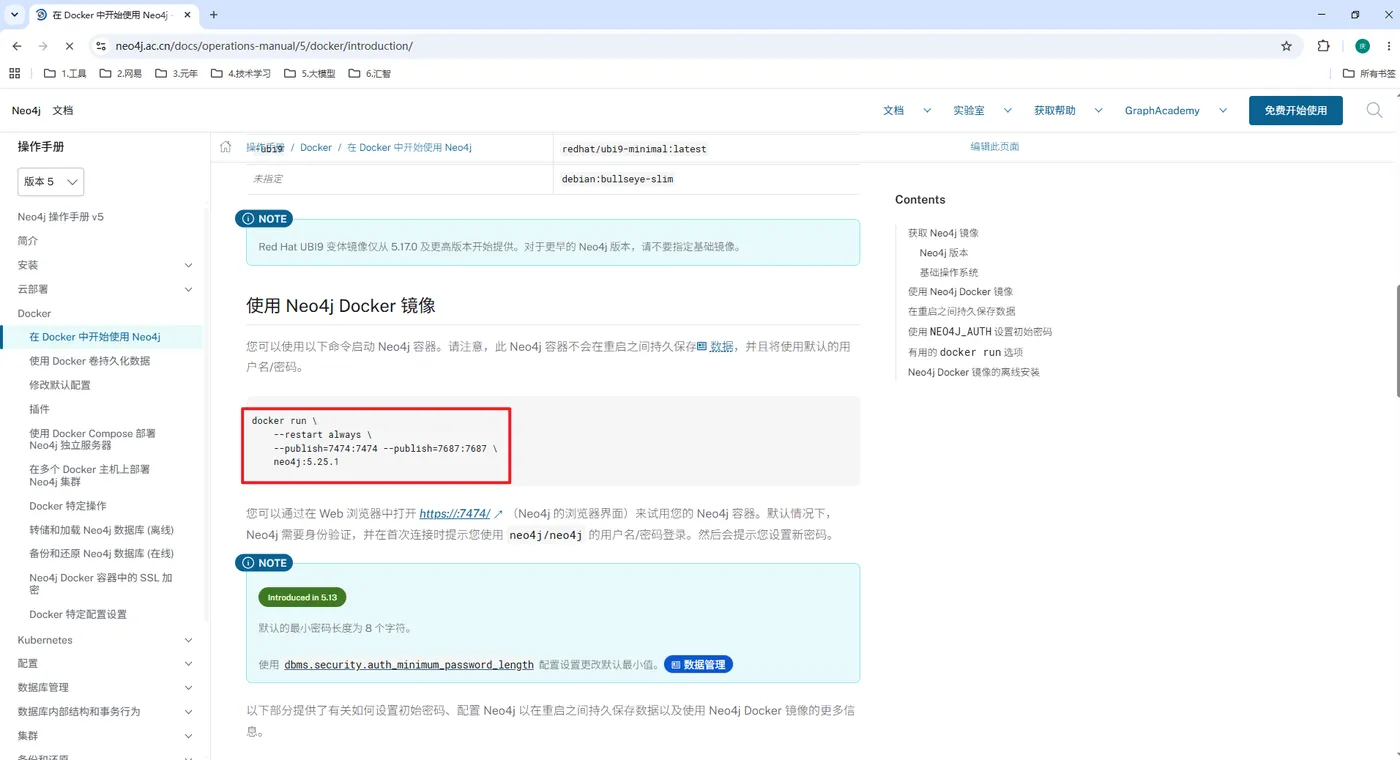Viewport: 1400px width, 760px height.
Task: Go to docs home via breadcrumb home icon
Action: click(226, 147)
